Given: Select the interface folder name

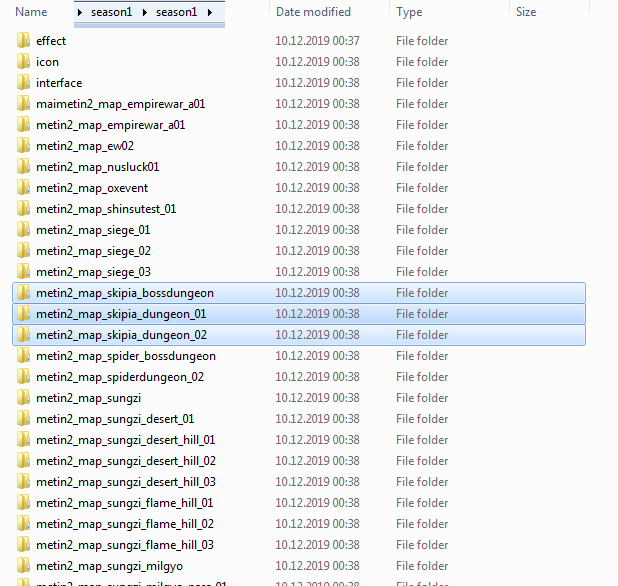Looking at the screenshot, I should click(59, 83).
